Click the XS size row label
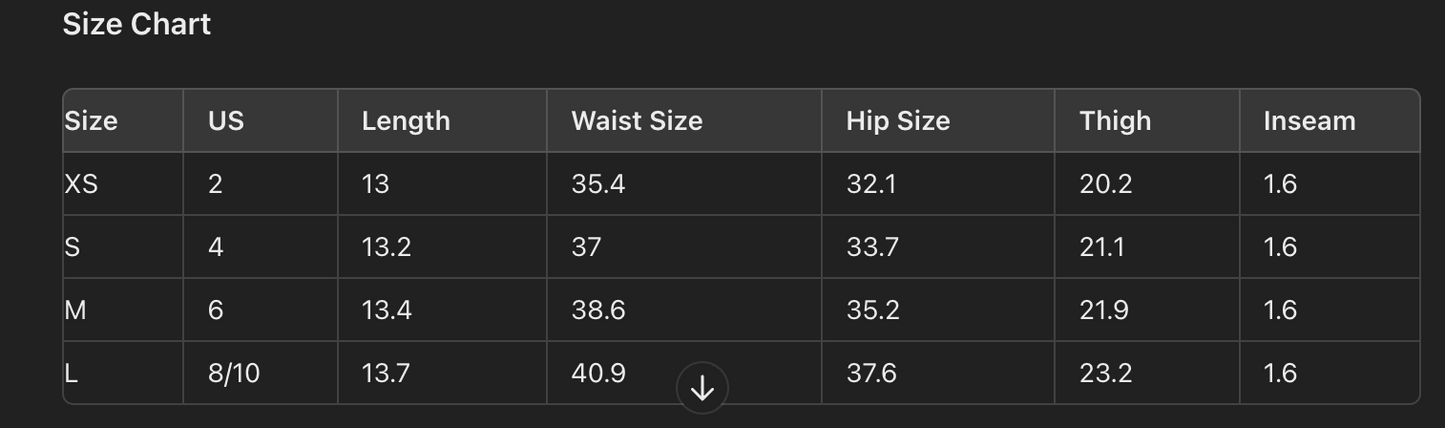Screen dimensions: 1445x428 (x=81, y=184)
